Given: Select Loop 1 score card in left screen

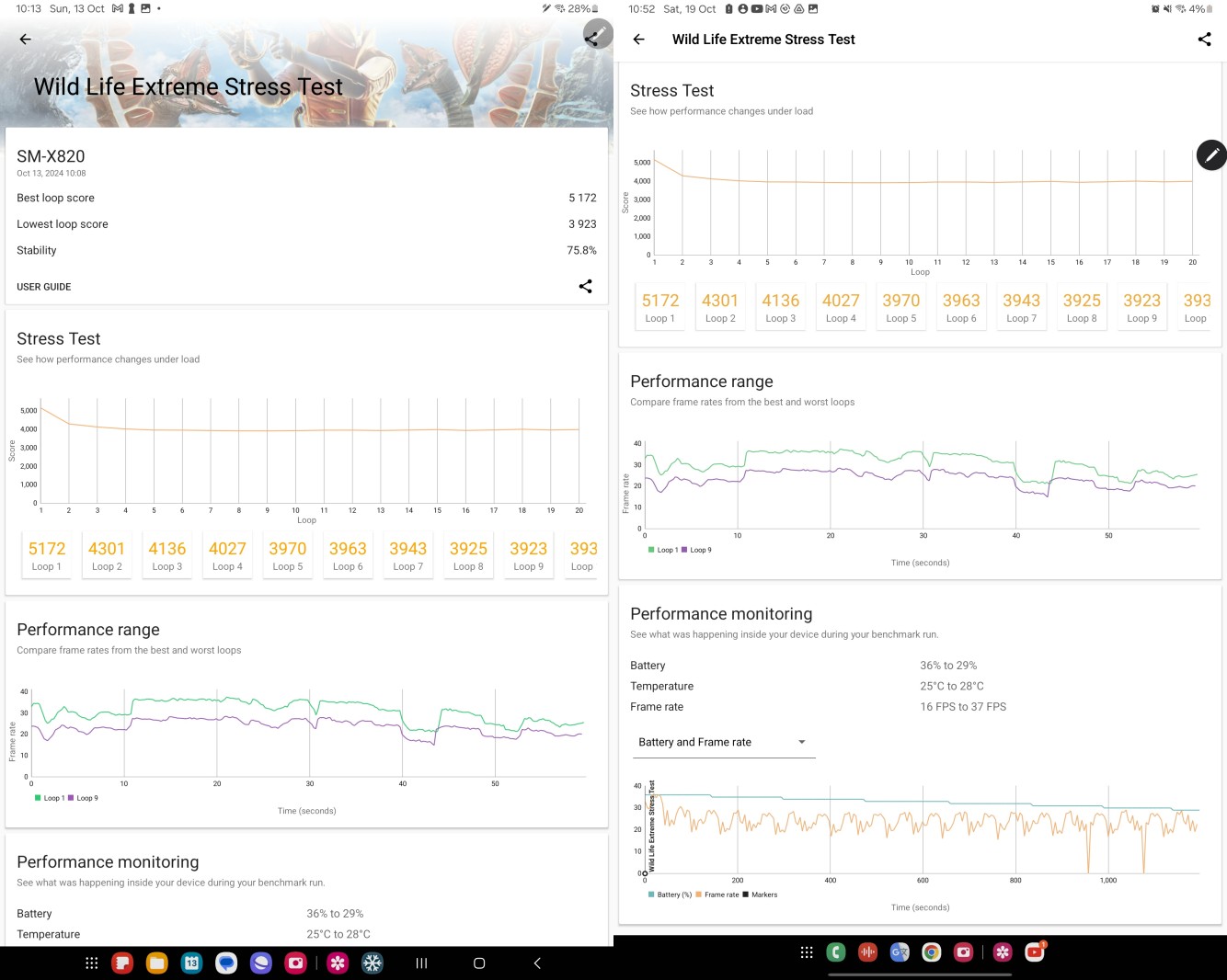Looking at the screenshot, I should (x=47, y=555).
